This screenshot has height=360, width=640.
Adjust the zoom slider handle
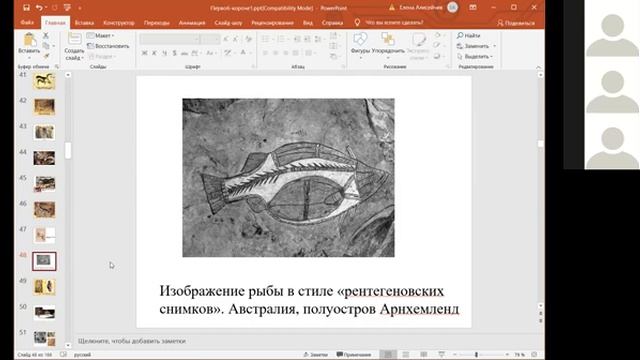click(476, 354)
